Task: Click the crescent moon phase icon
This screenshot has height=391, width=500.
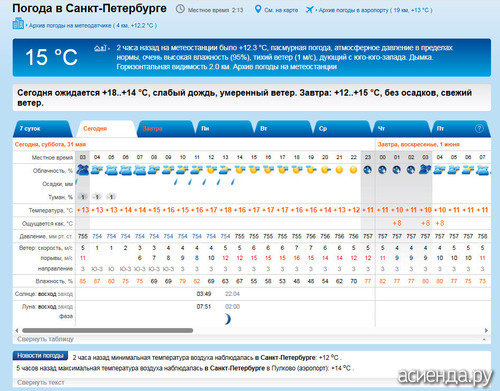Action: click(x=227, y=319)
